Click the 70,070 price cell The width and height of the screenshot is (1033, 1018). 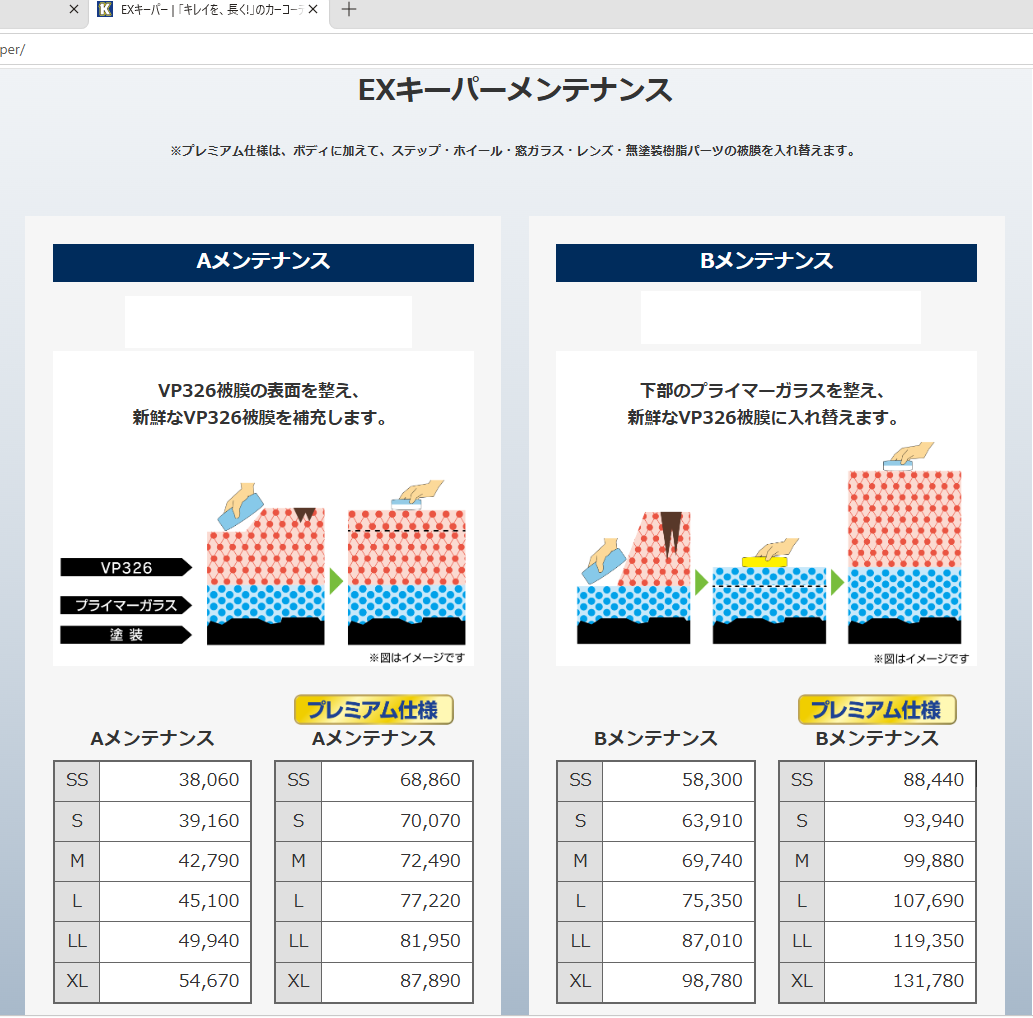[397, 821]
